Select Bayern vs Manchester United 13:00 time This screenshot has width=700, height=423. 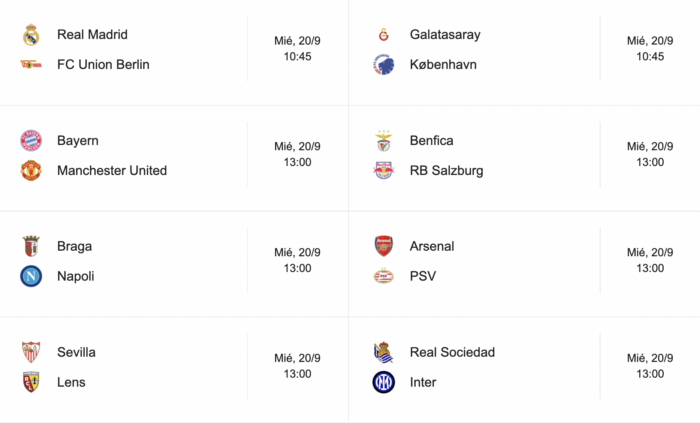click(x=297, y=162)
